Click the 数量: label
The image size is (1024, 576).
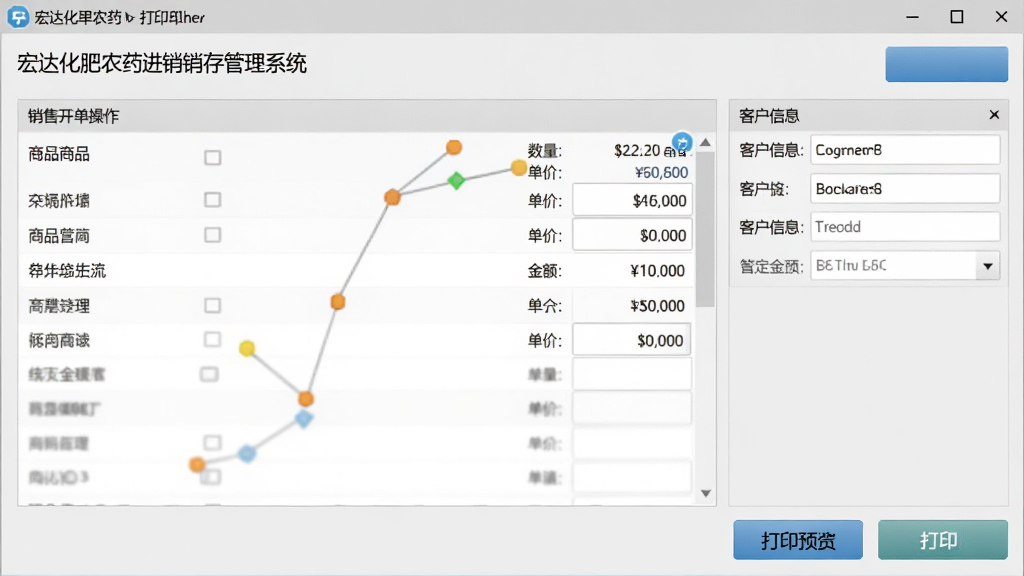point(545,151)
